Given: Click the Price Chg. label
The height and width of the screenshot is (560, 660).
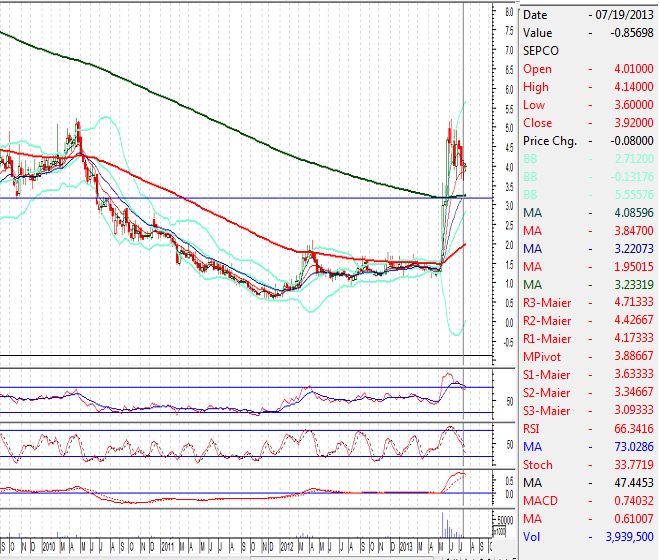Looking at the screenshot, I should pos(550,141).
